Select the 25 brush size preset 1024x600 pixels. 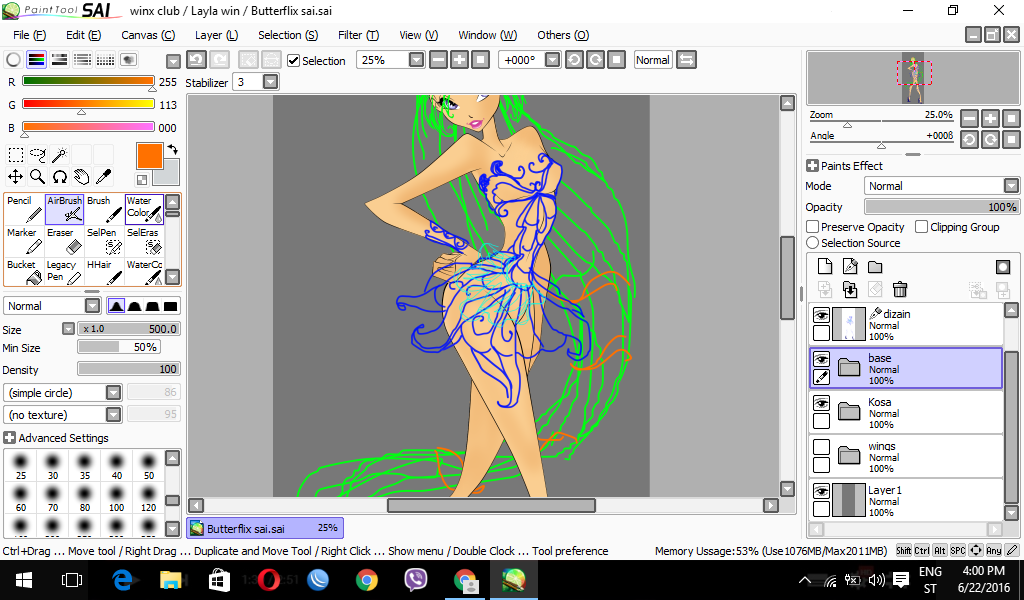click(x=21, y=466)
